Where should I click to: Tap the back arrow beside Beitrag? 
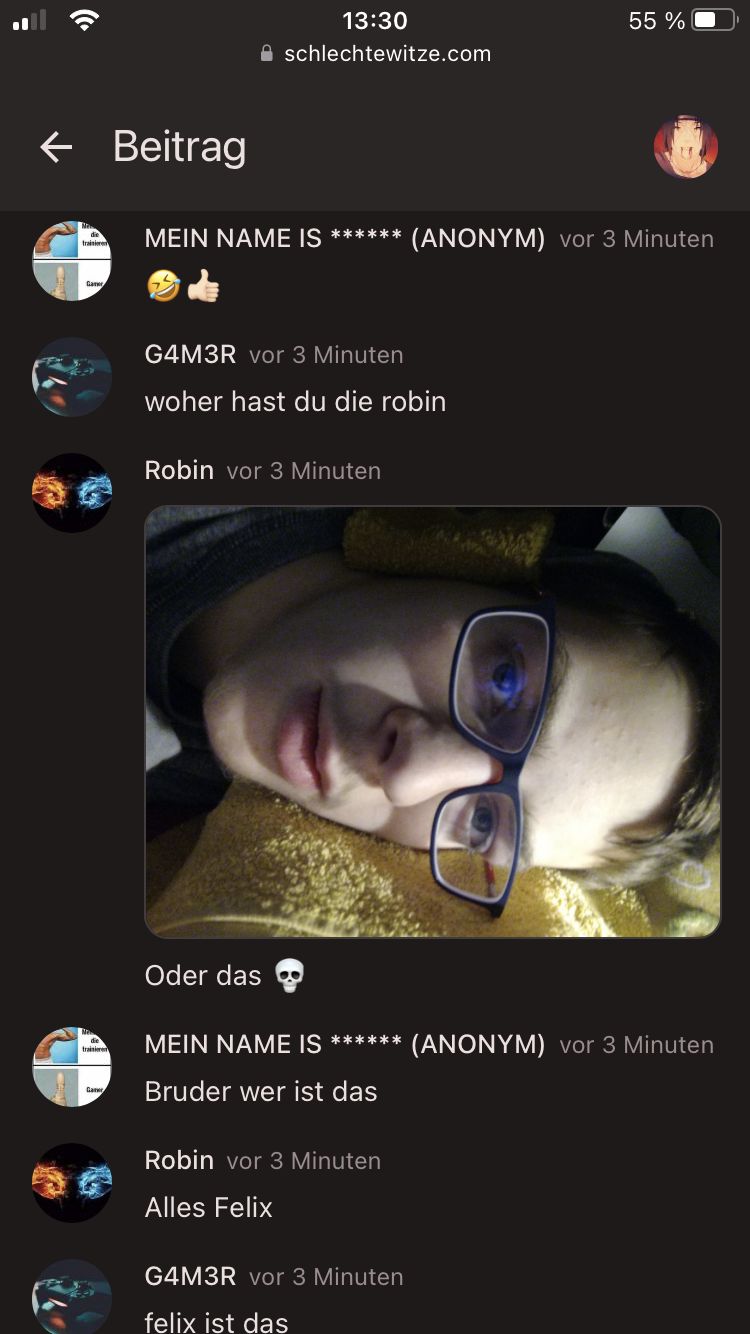tap(56, 148)
